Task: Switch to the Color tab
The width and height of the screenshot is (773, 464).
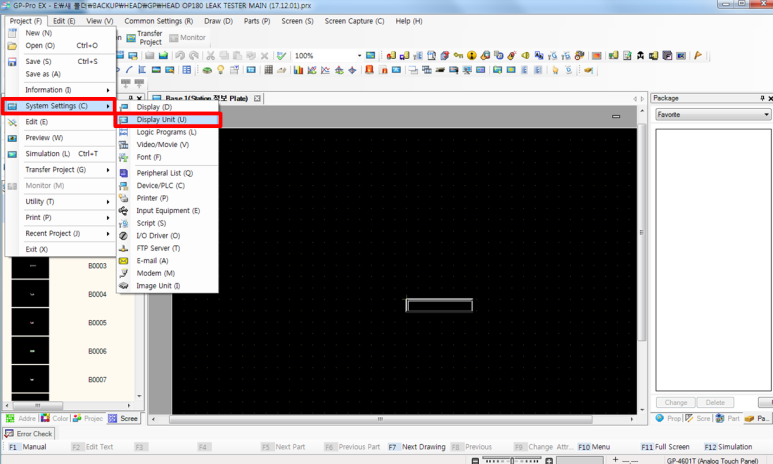Action: 55,418
